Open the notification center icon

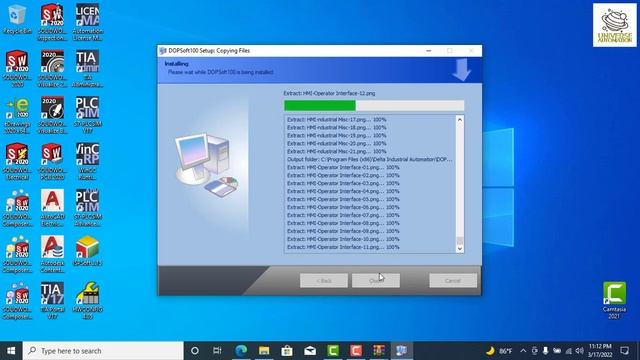(624, 351)
